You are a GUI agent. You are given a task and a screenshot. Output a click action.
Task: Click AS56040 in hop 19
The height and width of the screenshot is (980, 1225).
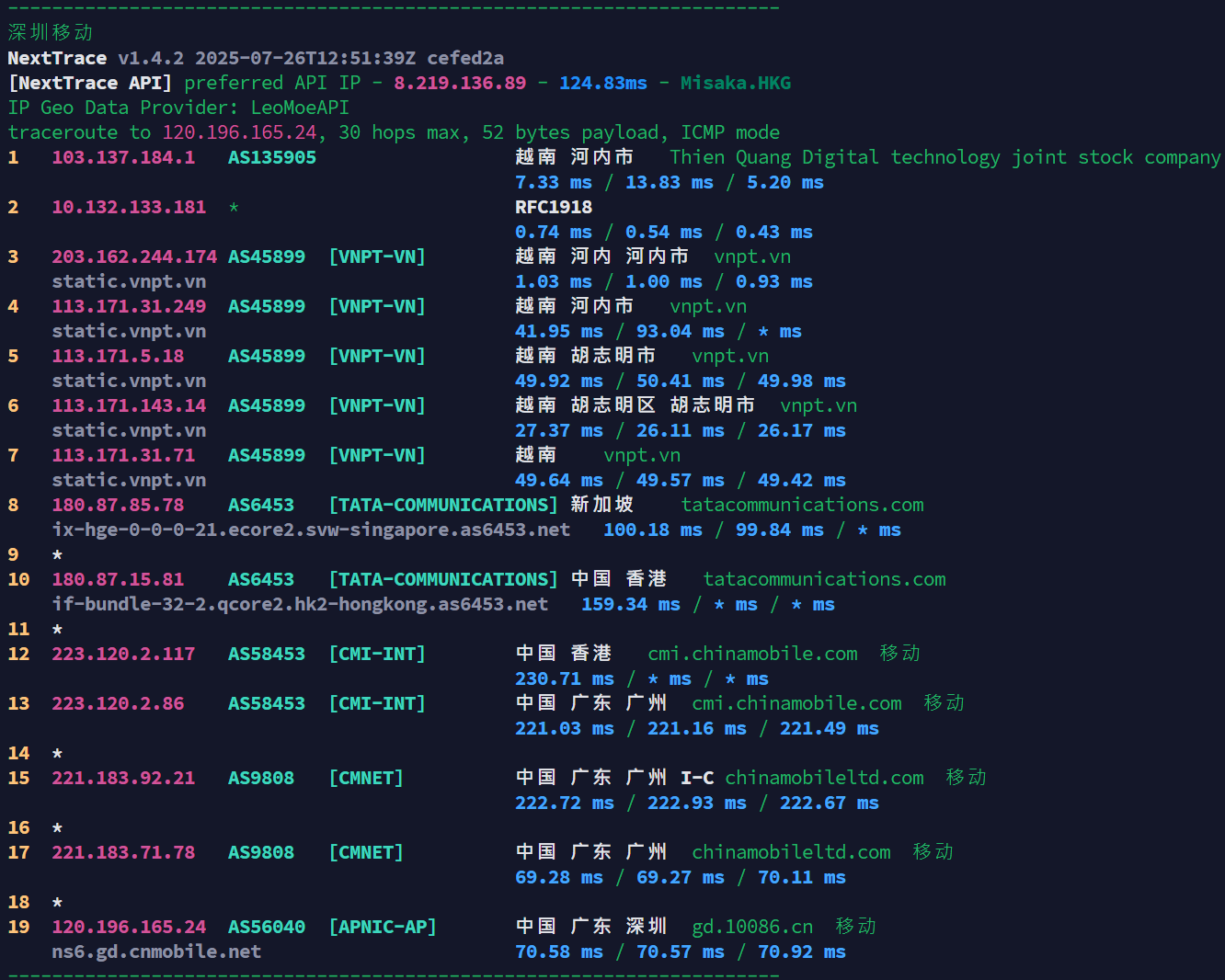coord(267,927)
